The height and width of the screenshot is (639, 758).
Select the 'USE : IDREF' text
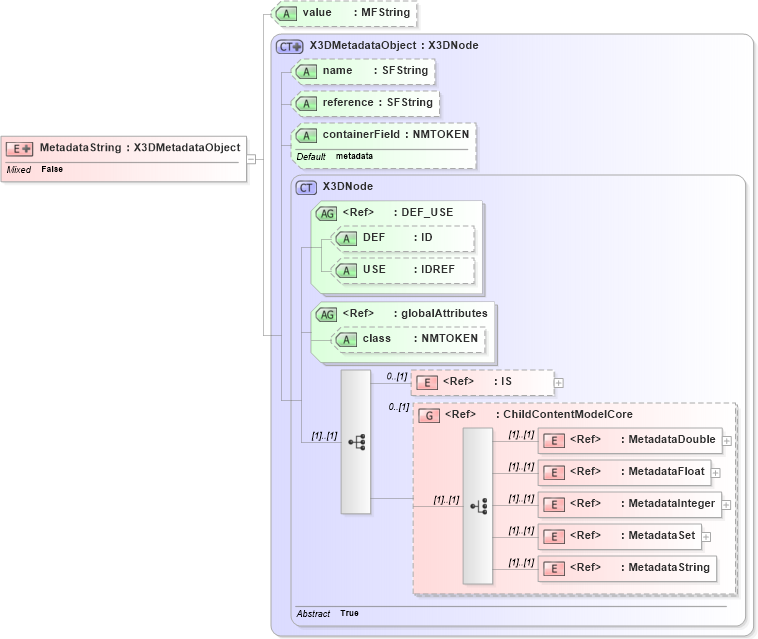click(x=409, y=270)
